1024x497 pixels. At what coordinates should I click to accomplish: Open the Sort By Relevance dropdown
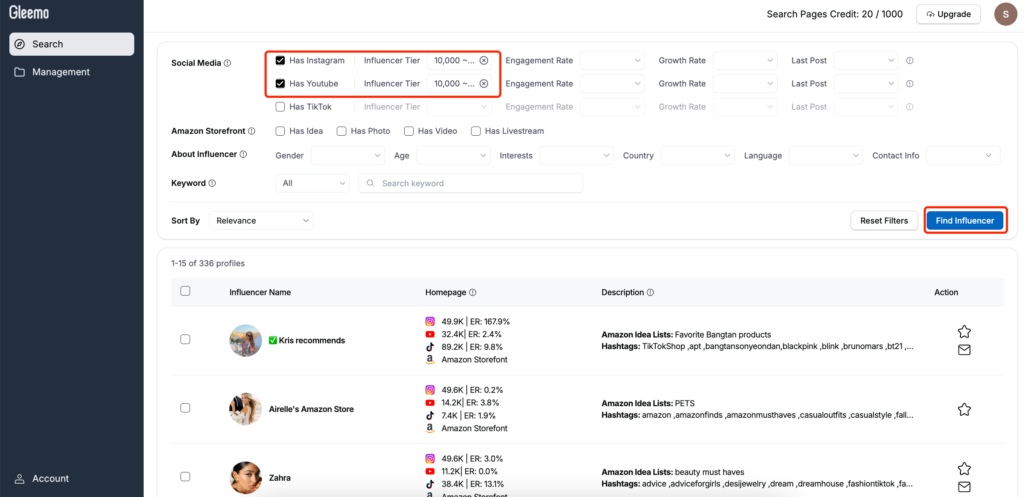pos(261,221)
